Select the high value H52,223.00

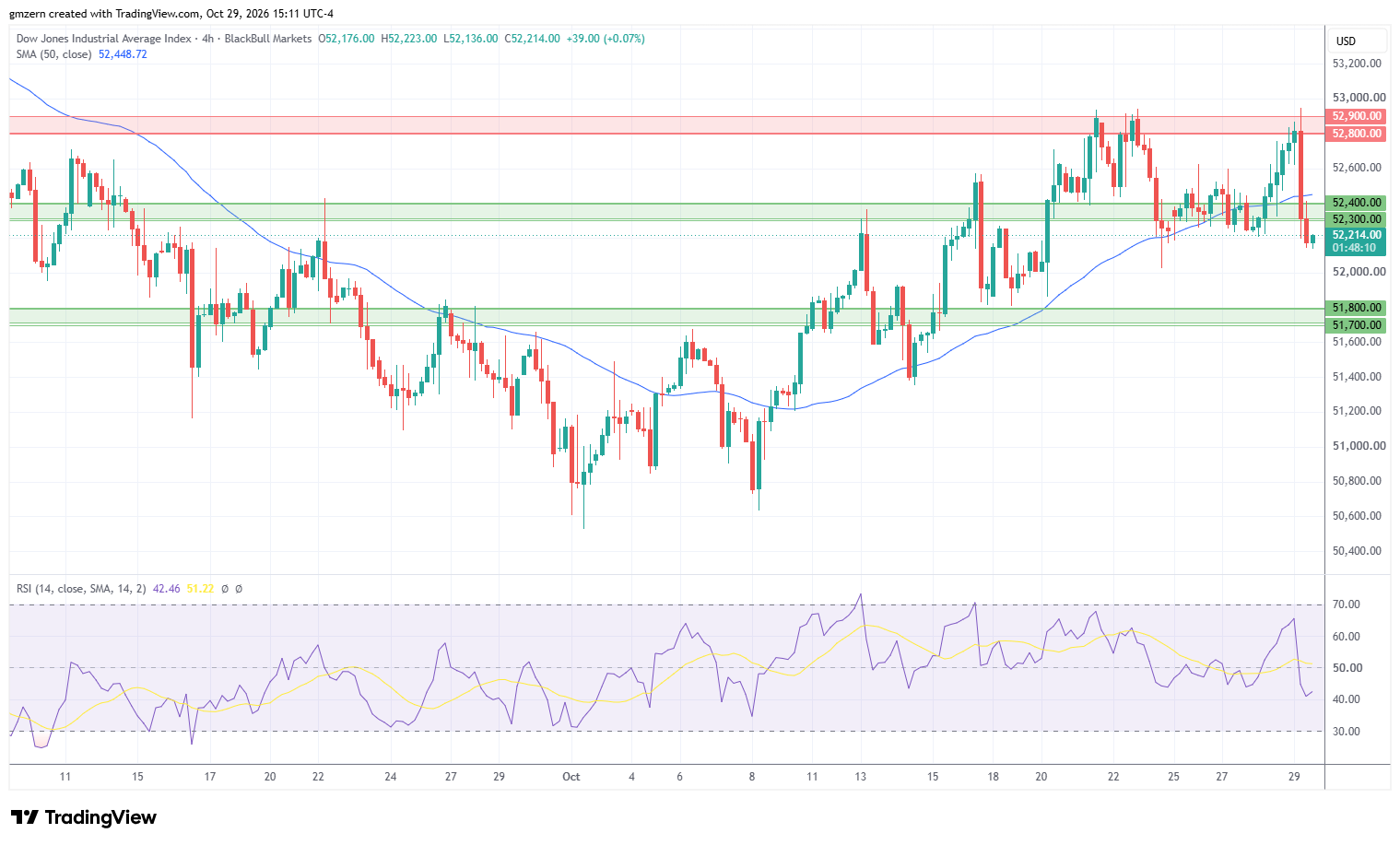409,39
